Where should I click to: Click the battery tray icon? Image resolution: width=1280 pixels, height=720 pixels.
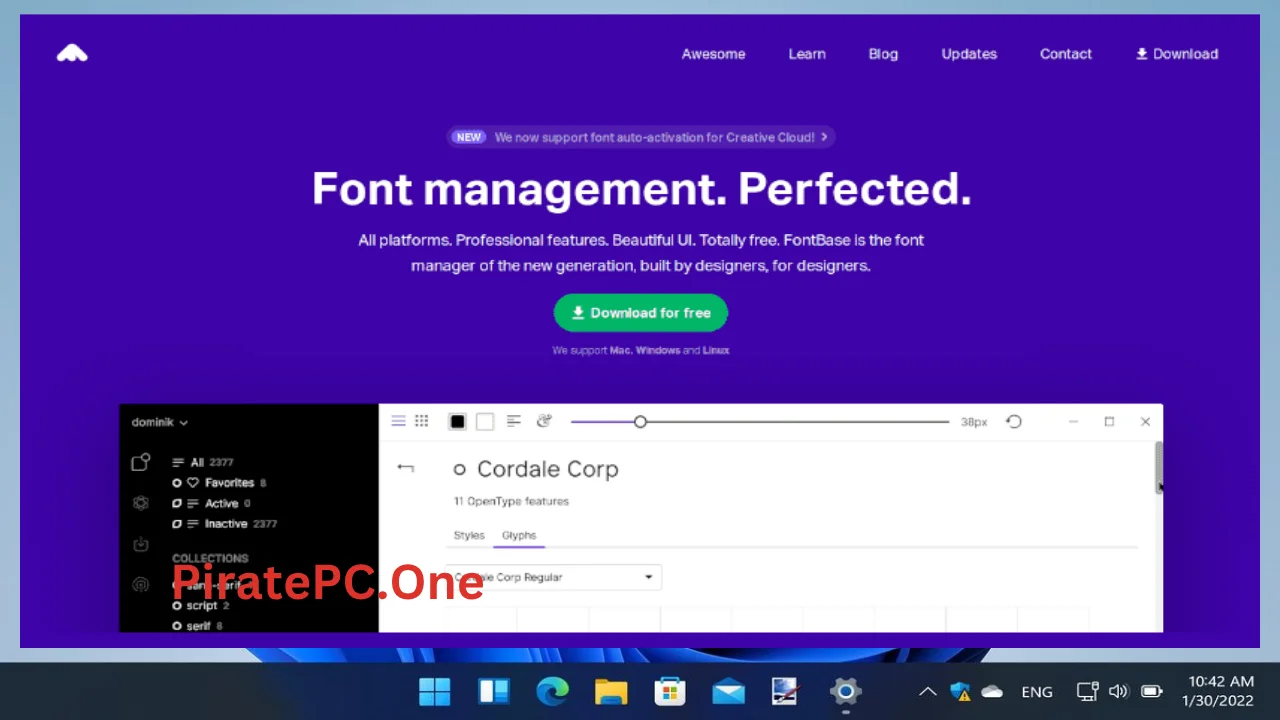click(x=1152, y=691)
